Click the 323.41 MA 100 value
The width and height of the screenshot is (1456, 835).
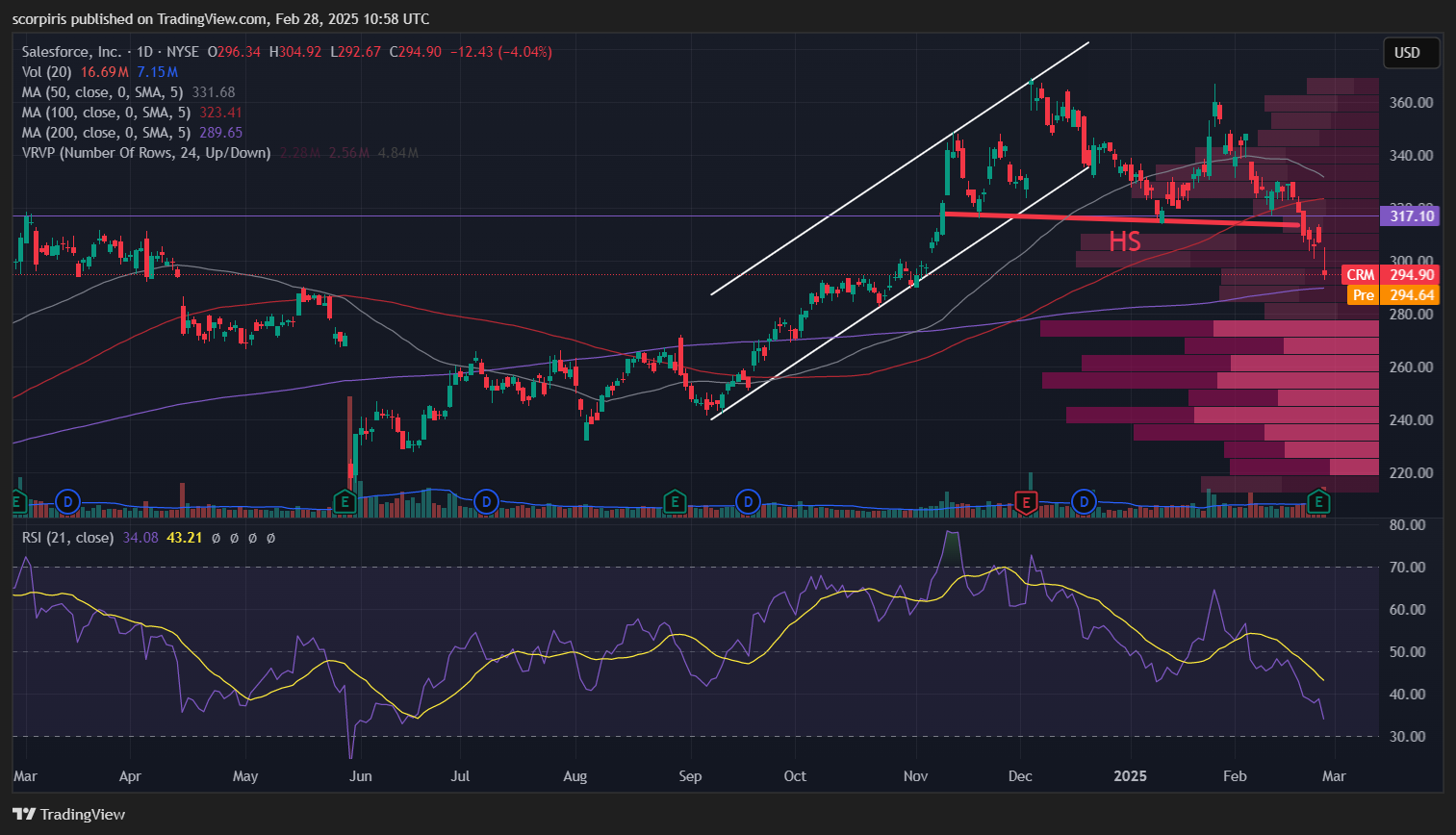click(221, 113)
